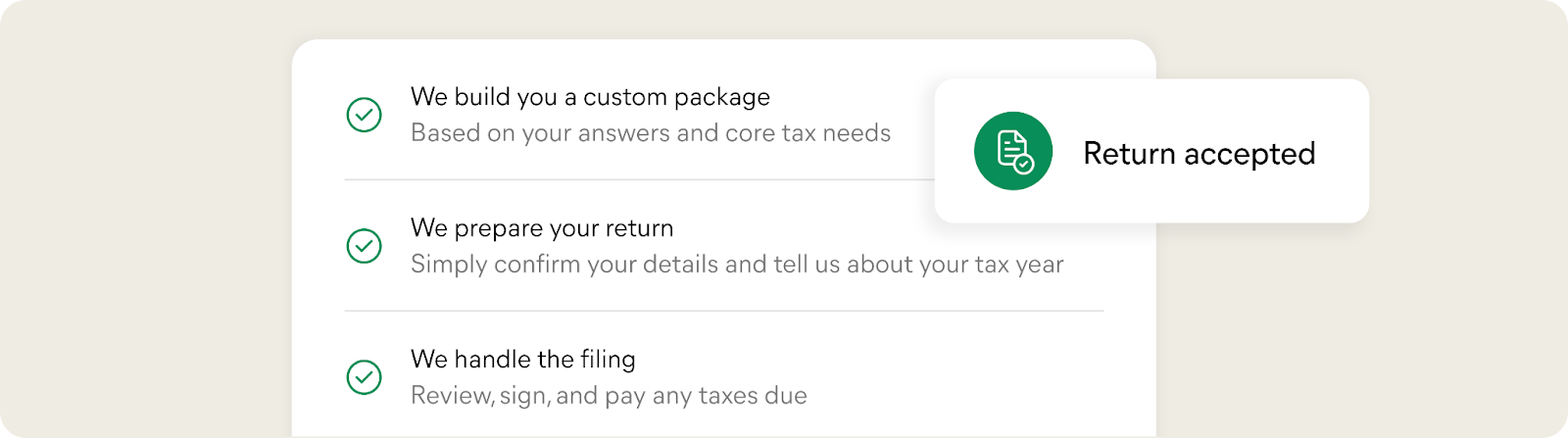Select "Based on your answers and core tax needs"
The width and height of the screenshot is (1568, 438).
[651, 133]
